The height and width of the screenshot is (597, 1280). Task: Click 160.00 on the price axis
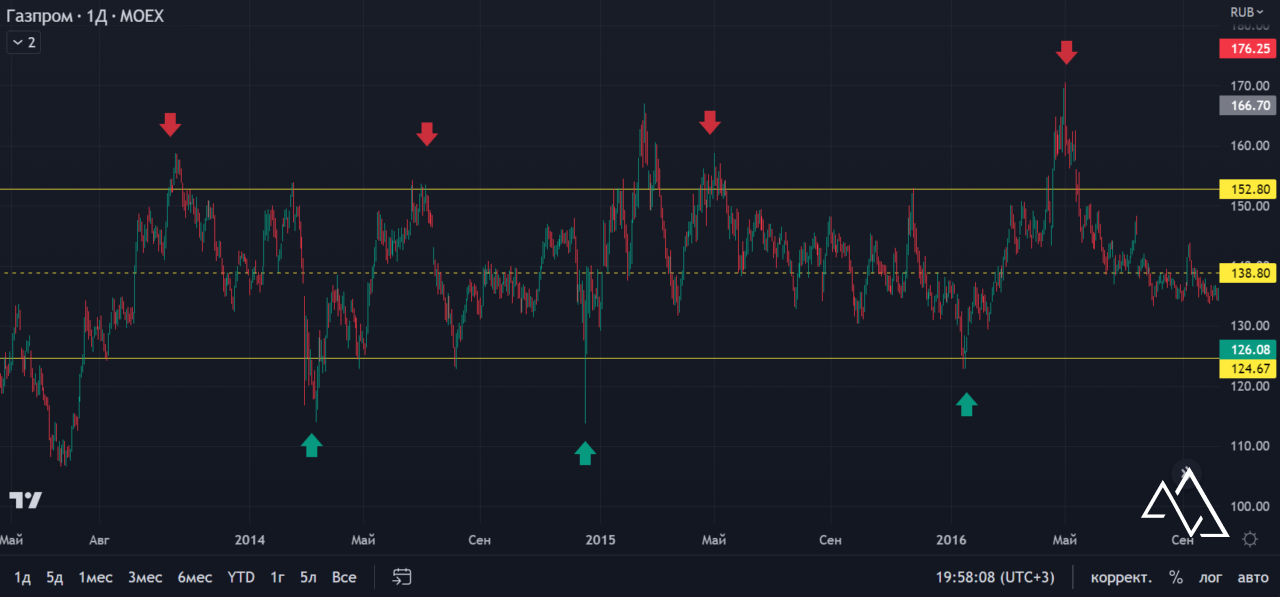(x=1248, y=146)
